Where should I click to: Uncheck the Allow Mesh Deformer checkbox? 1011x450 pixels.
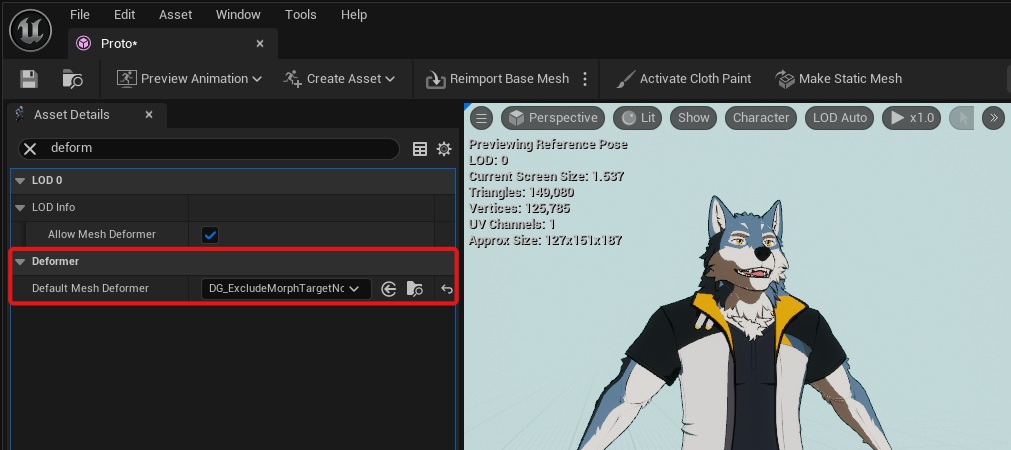pyautogui.click(x=210, y=235)
